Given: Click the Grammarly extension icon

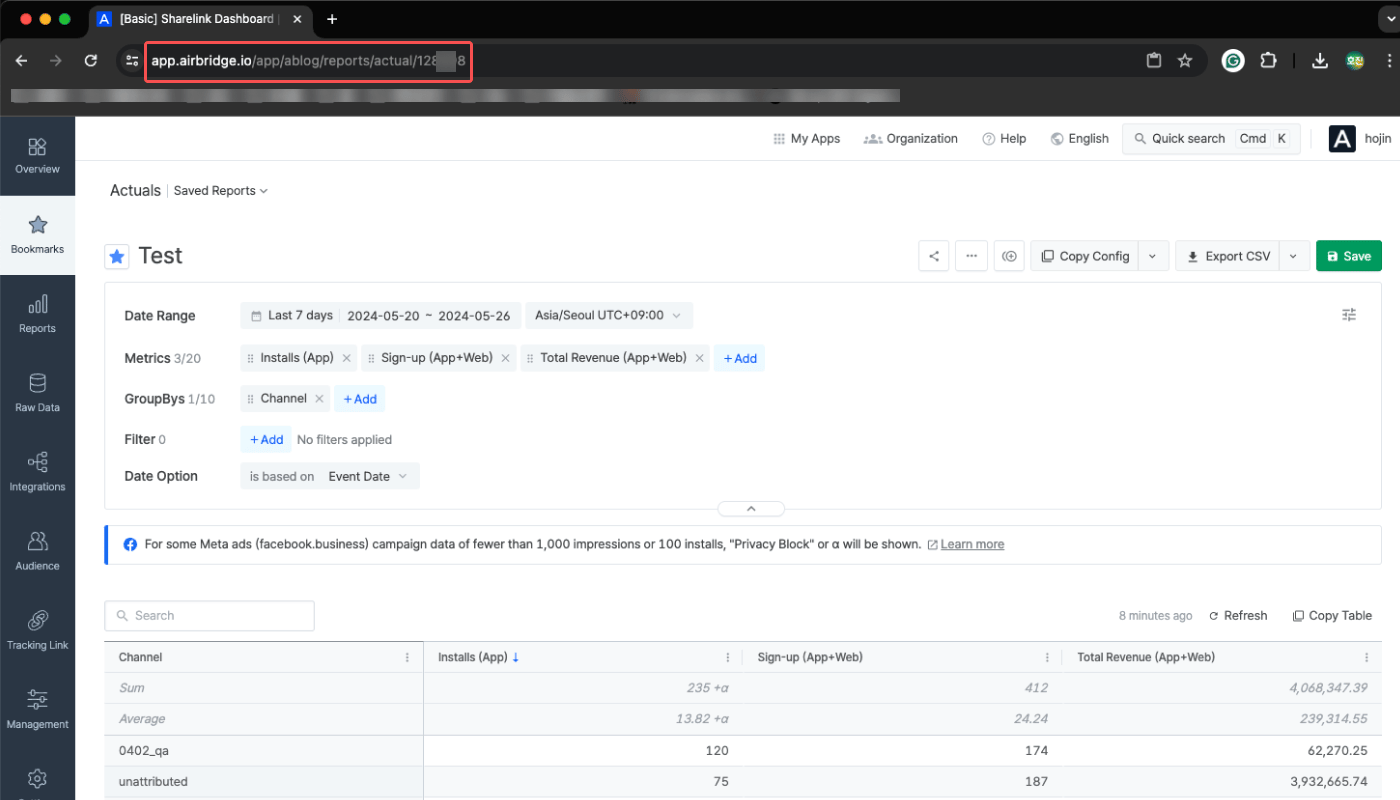Looking at the screenshot, I should coord(1233,61).
